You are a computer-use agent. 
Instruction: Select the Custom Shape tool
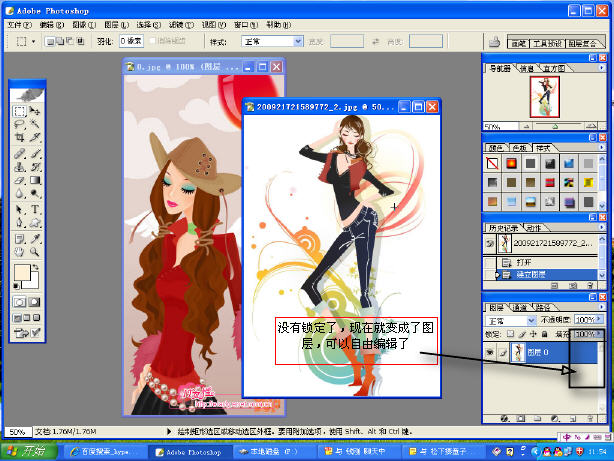click(x=35, y=222)
